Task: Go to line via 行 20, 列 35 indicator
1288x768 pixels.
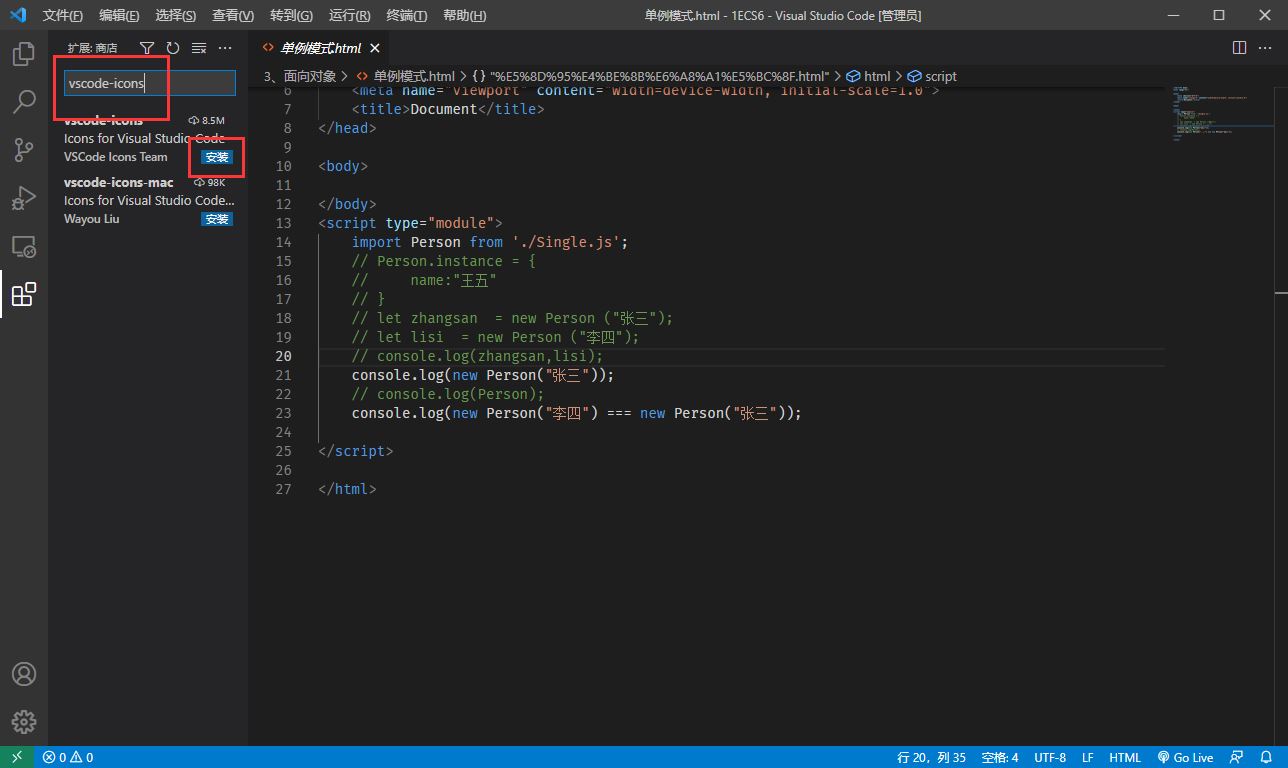Action: coord(932,757)
